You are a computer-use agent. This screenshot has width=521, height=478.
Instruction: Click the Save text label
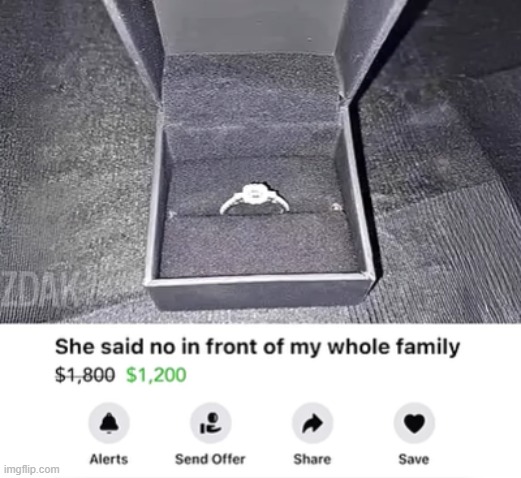[414, 459]
